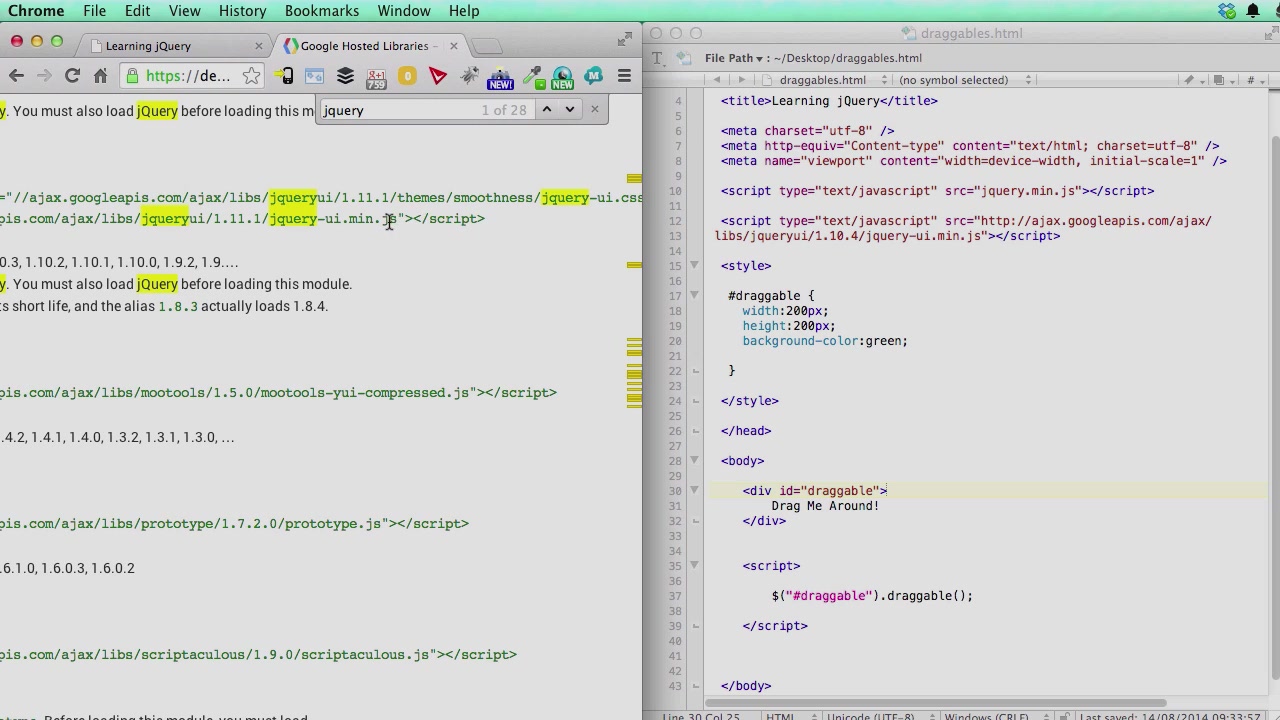Viewport: 1280px width, 720px height.
Task: Reload the current Chrome page
Action: pyautogui.click(x=72, y=76)
